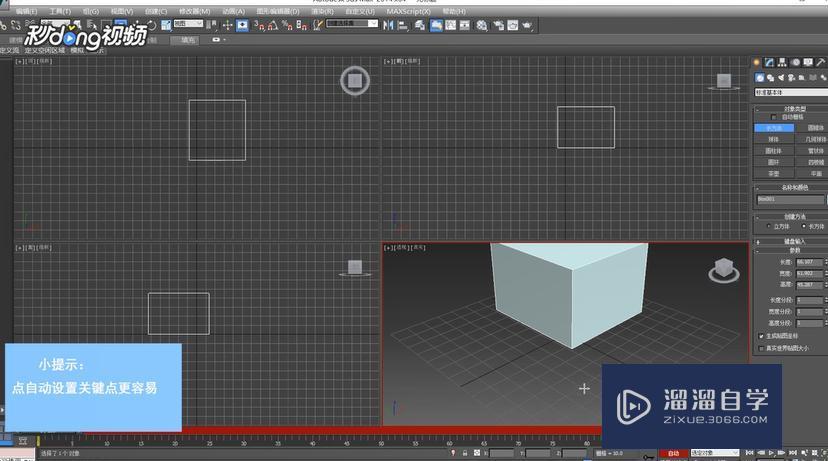Screen dimensions: 828x461
Task: Click the 自动 auto key button
Action: pos(674,453)
